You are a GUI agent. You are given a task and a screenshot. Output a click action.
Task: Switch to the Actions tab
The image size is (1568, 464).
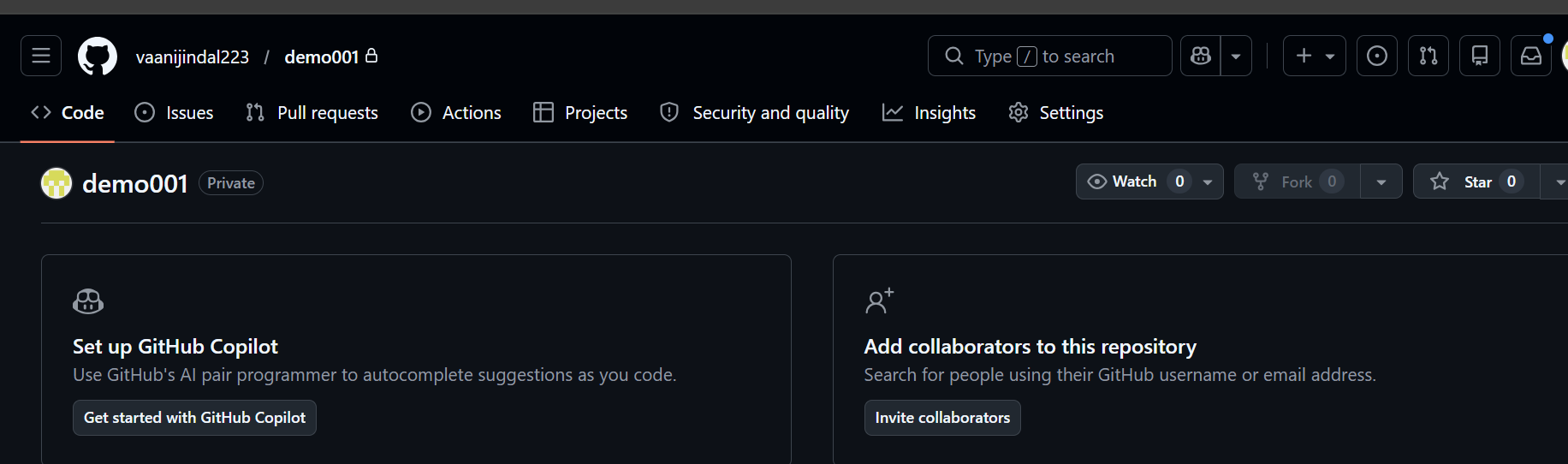456,113
